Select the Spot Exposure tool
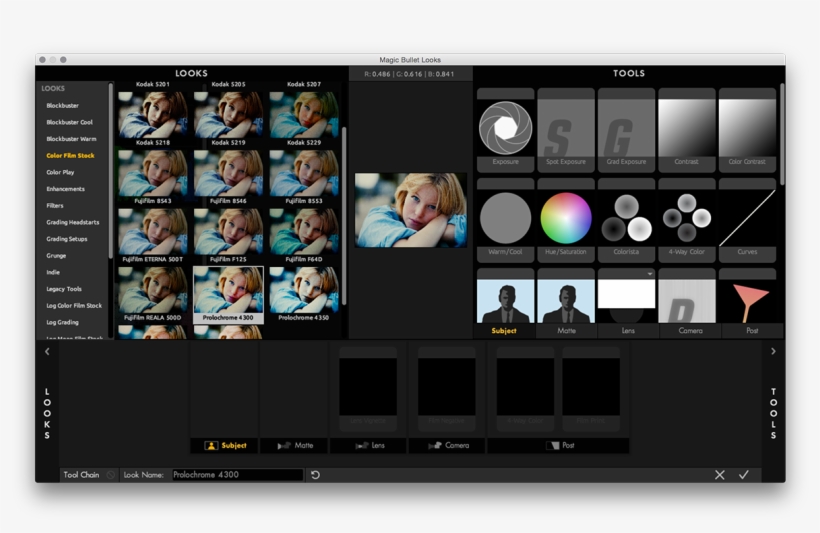820x533 pixels. point(566,130)
